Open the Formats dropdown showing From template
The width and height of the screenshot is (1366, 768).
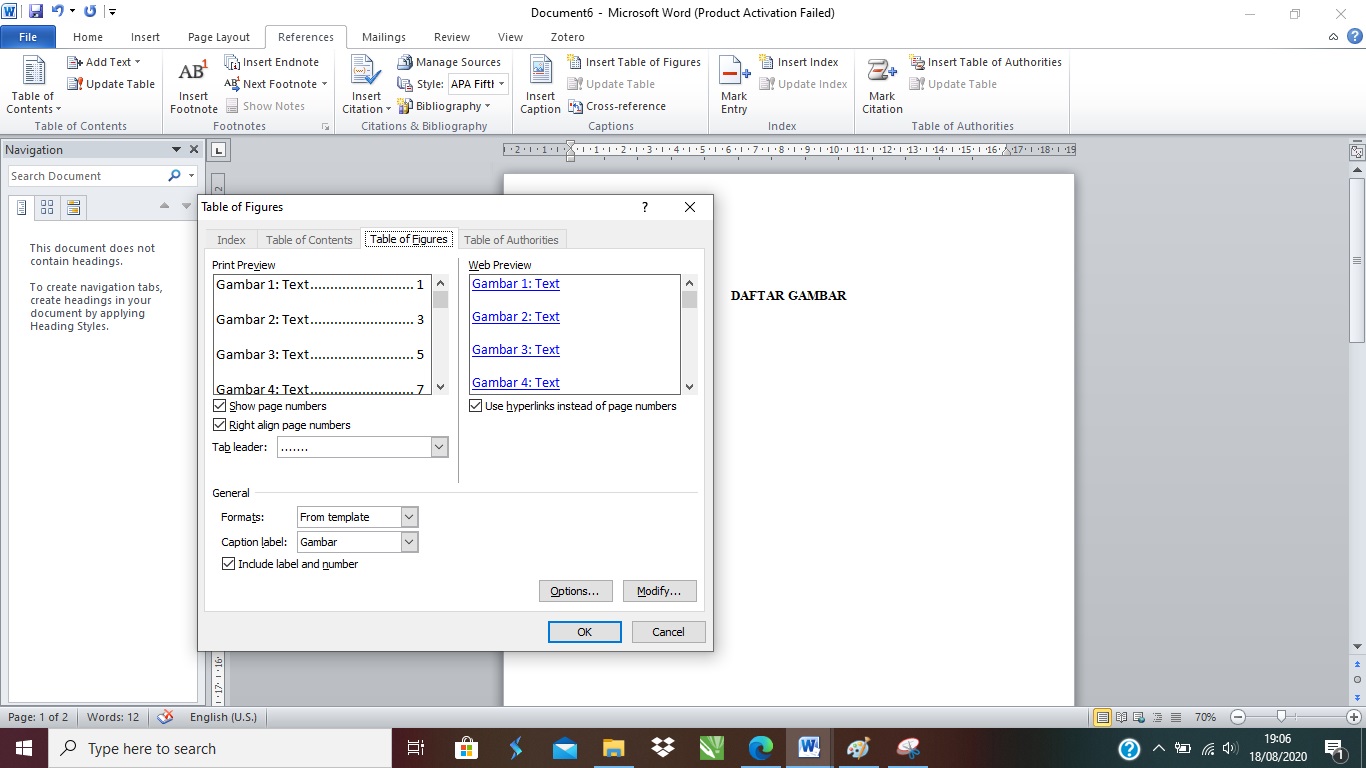point(409,517)
